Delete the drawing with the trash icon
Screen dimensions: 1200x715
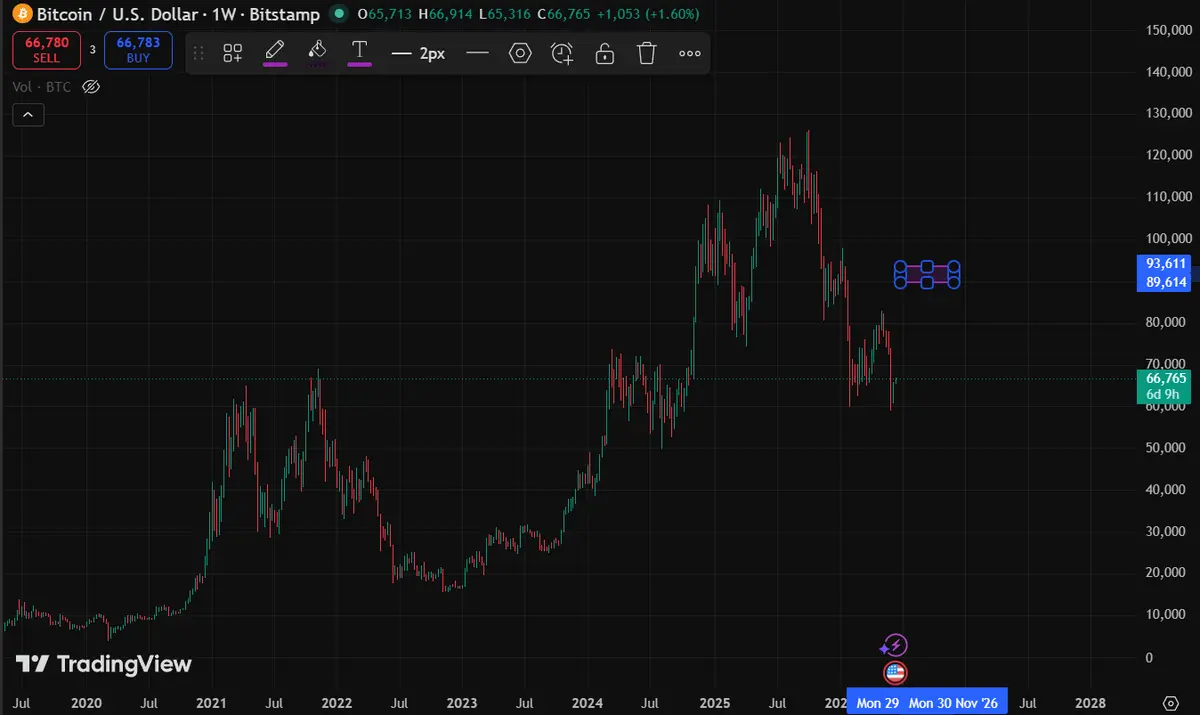click(x=647, y=53)
